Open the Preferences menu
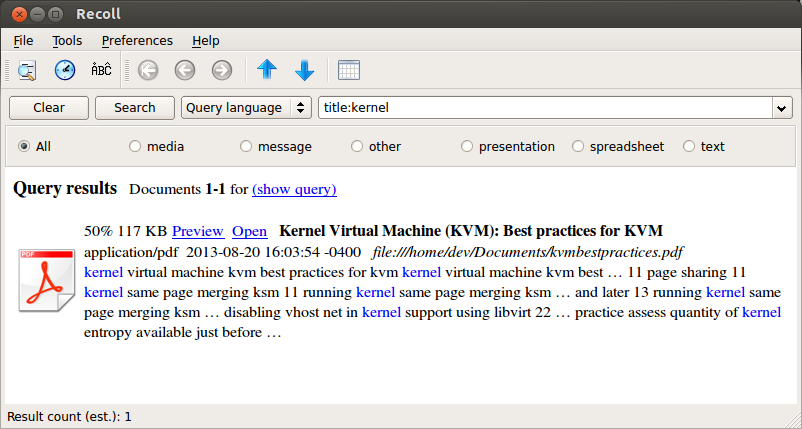This screenshot has height=429, width=802. click(x=137, y=40)
